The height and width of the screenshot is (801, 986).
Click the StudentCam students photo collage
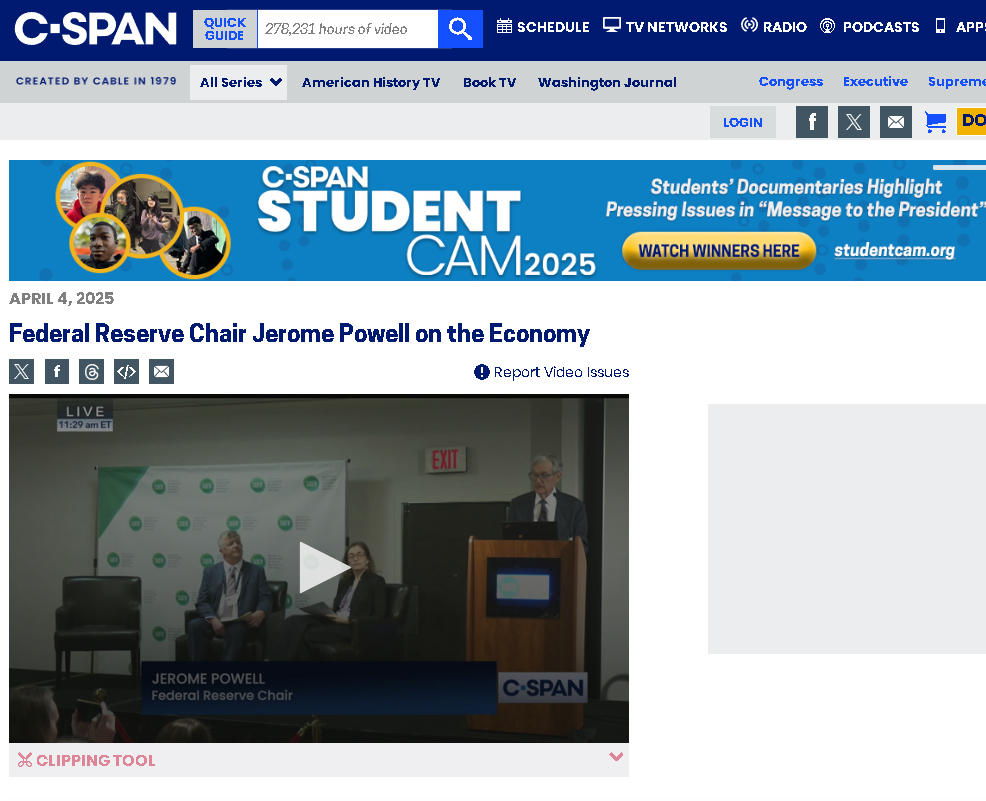tap(143, 219)
